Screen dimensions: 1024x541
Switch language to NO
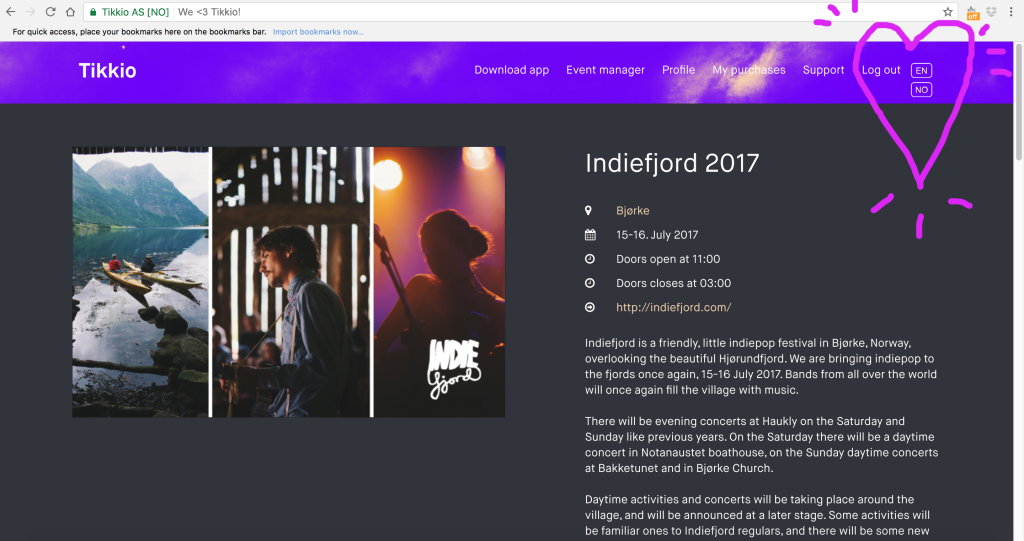[x=921, y=90]
